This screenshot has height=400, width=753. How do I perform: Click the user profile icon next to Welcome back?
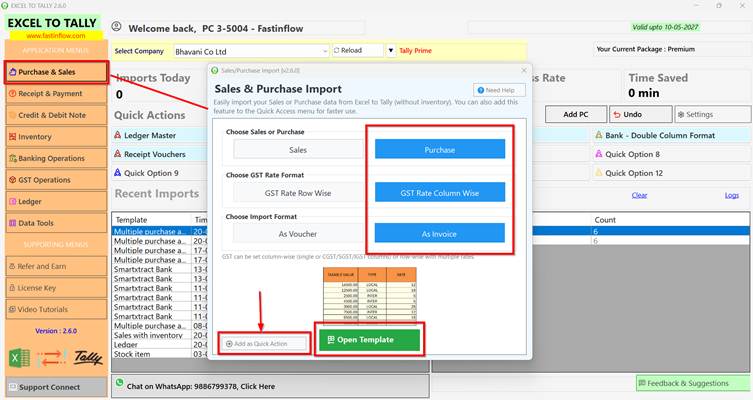pyautogui.click(x=116, y=27)
